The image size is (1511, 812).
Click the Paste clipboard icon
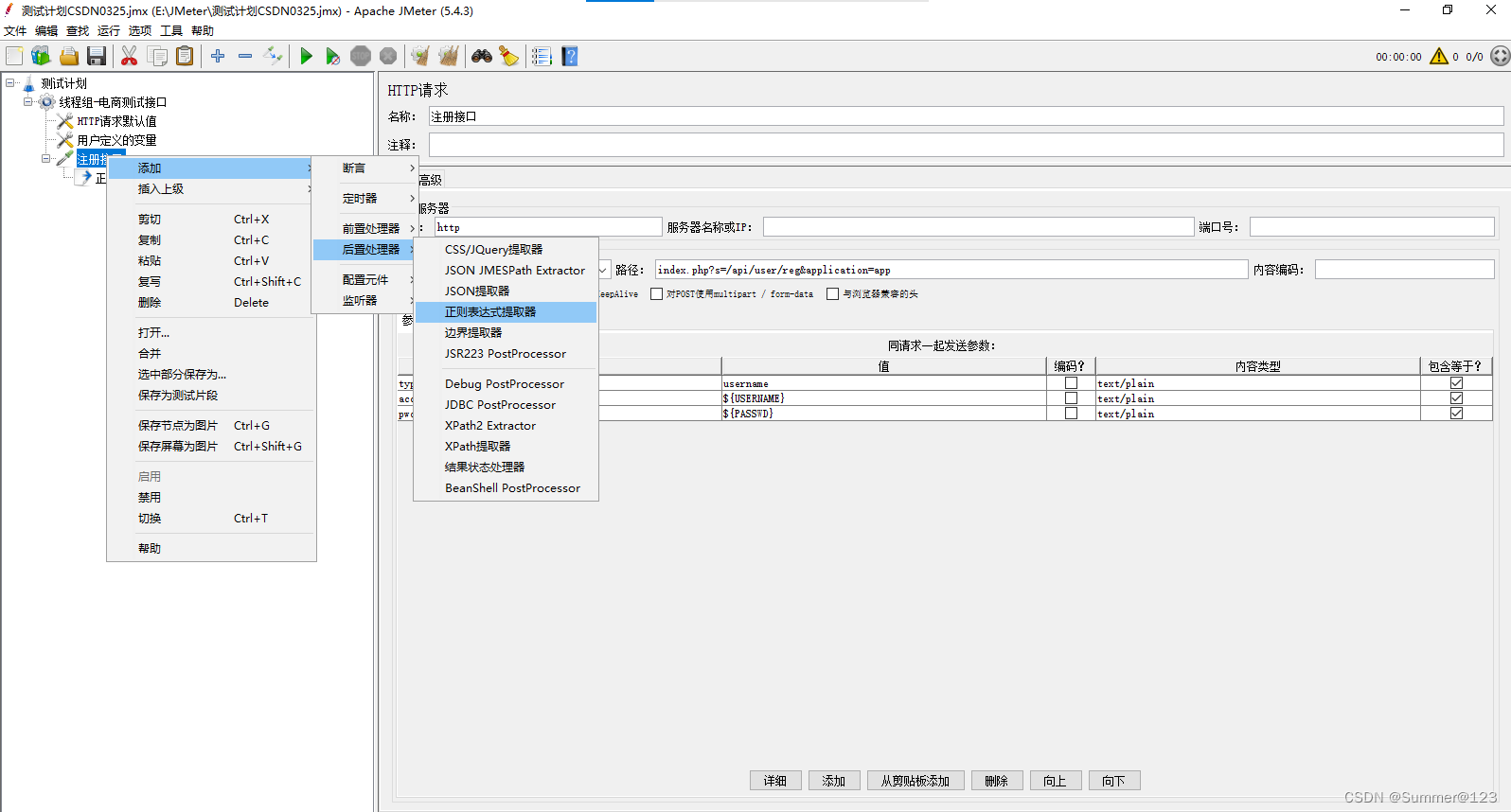pos(185,57)
